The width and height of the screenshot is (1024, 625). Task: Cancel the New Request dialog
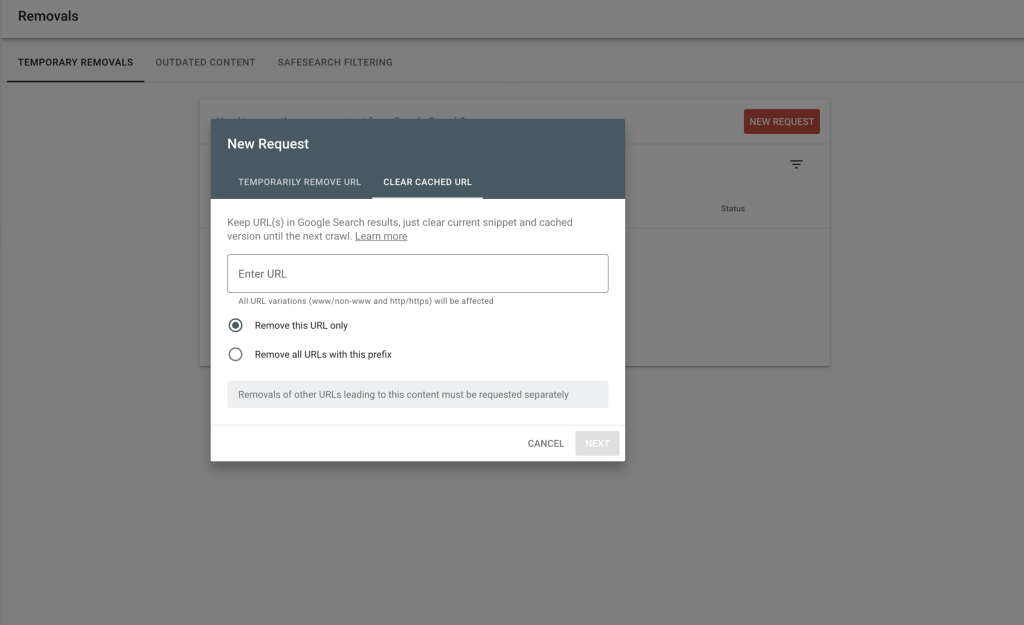click(x=545, y=443)
